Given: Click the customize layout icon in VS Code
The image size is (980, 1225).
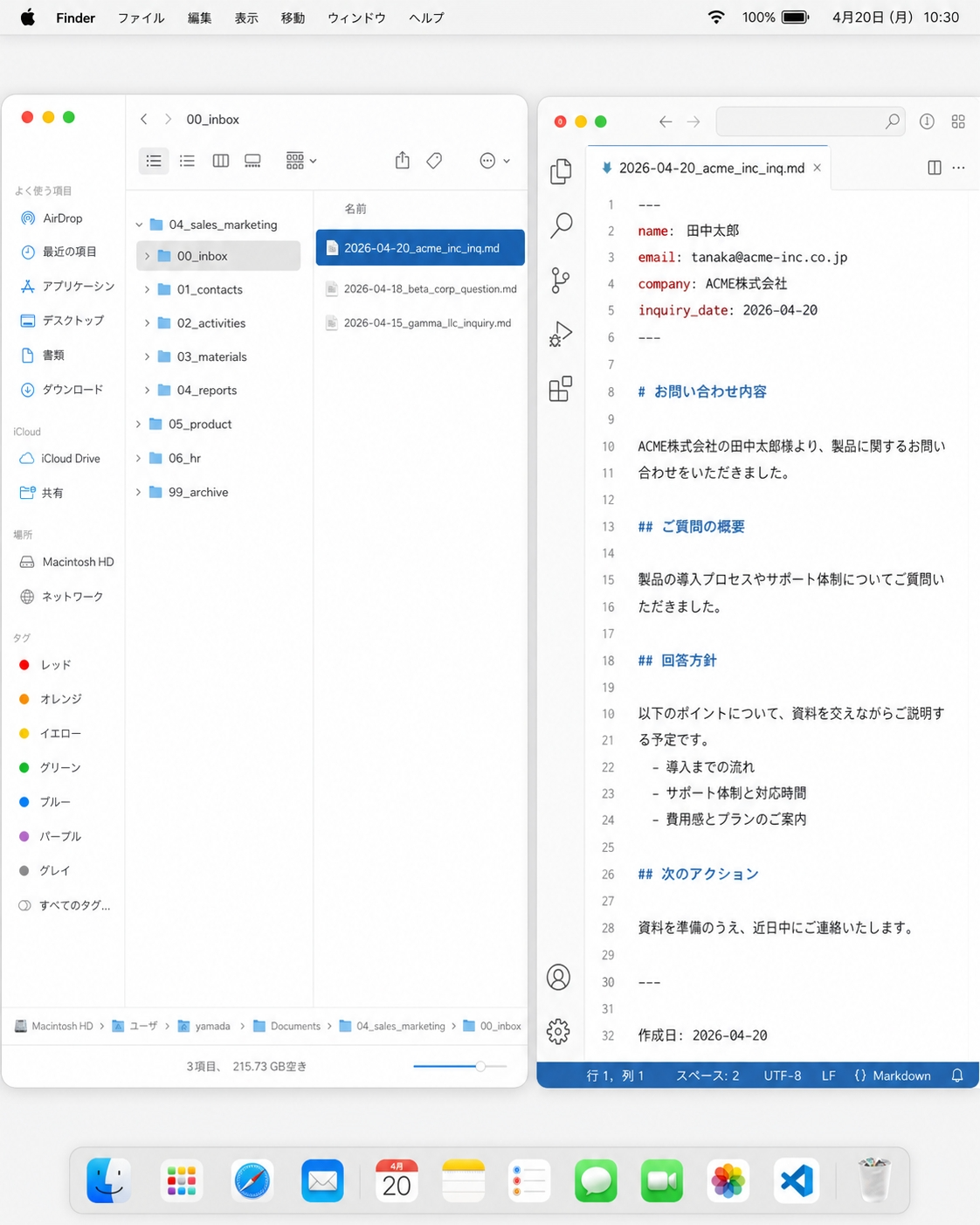Looking at the screenshot, I should click(958, 121).
